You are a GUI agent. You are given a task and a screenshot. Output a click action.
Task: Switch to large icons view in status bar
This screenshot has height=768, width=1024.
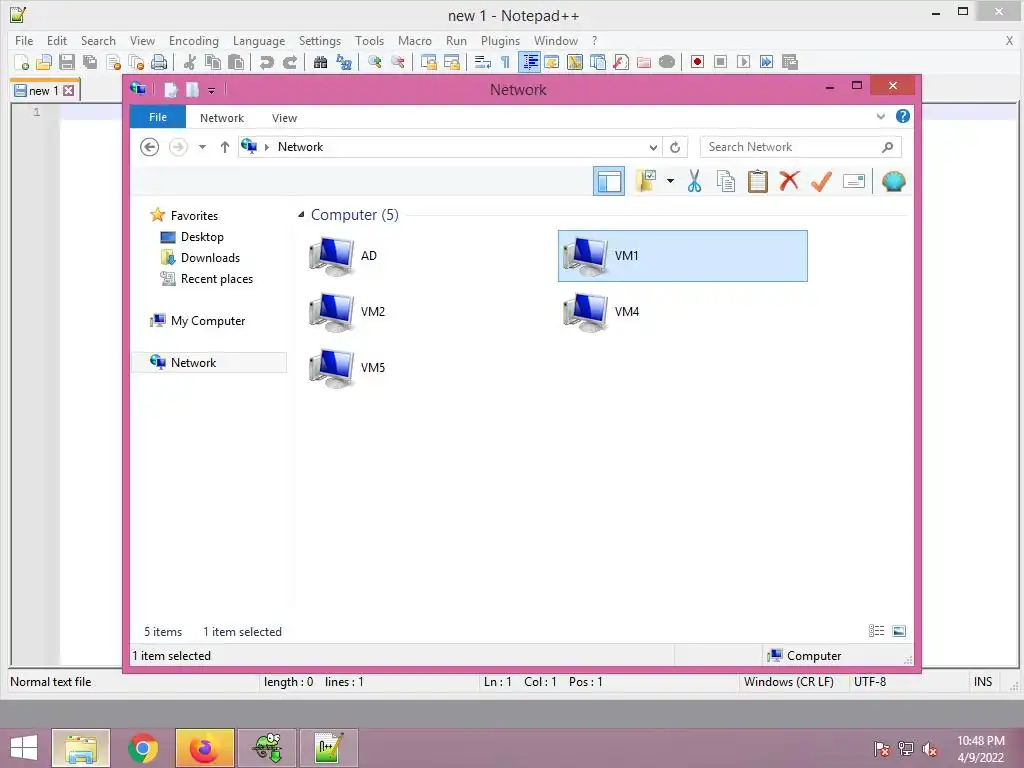point(899,631)
